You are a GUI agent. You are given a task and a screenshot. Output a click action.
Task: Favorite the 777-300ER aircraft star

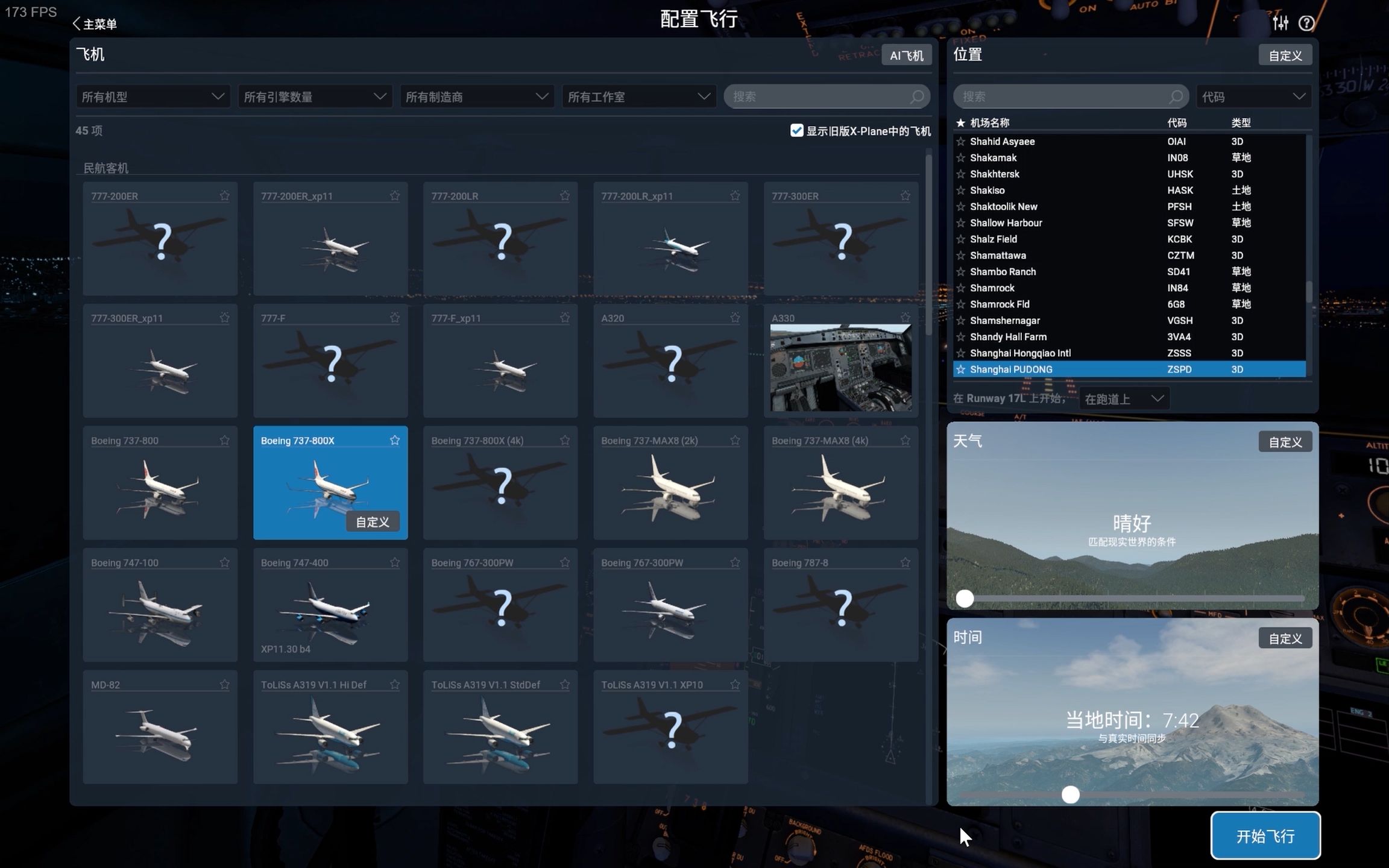pos(906,195)
